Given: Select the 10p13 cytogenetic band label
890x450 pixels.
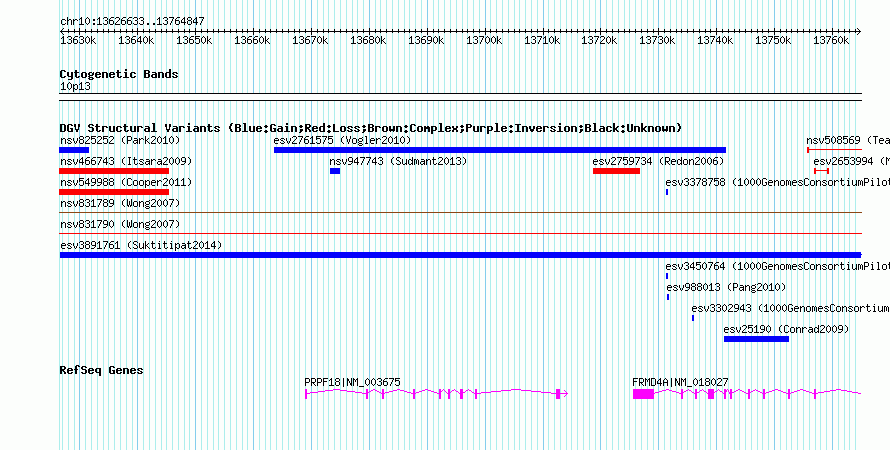Looking at the screenshot, I should [x=75, y=87].
